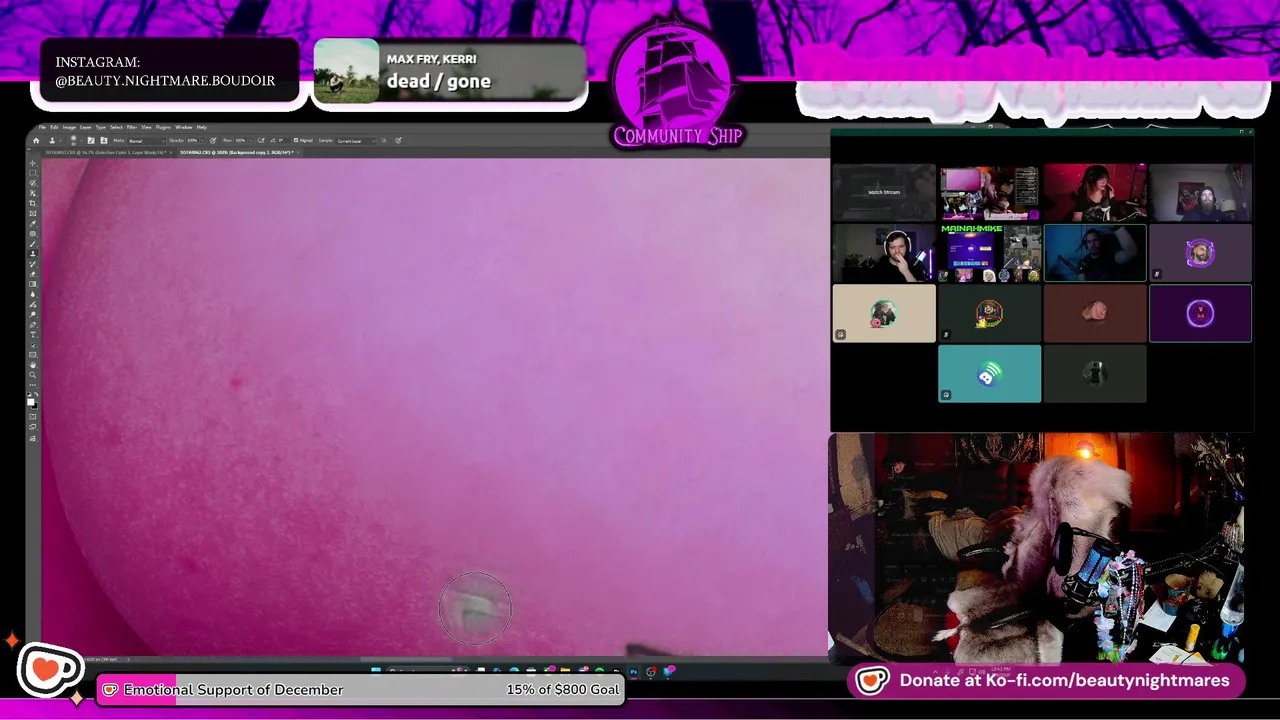Open the Plugins menu
1280x720 pixels.
click(163, 127)
